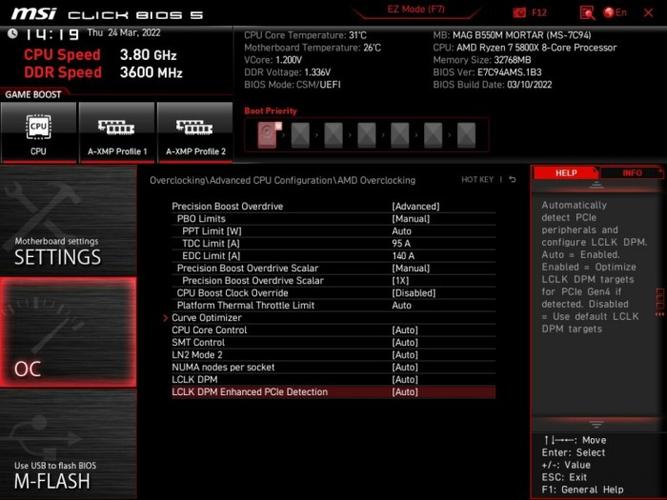Click the Boot Priority heading
This screenshot has height=500, width=667.
click(x=270, y=111)
